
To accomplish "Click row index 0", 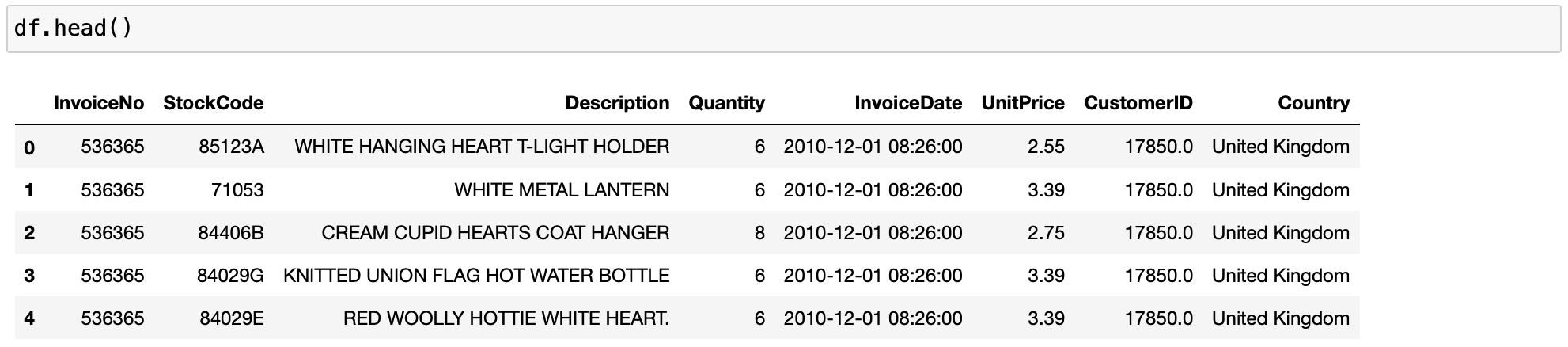I will [29, 147].
